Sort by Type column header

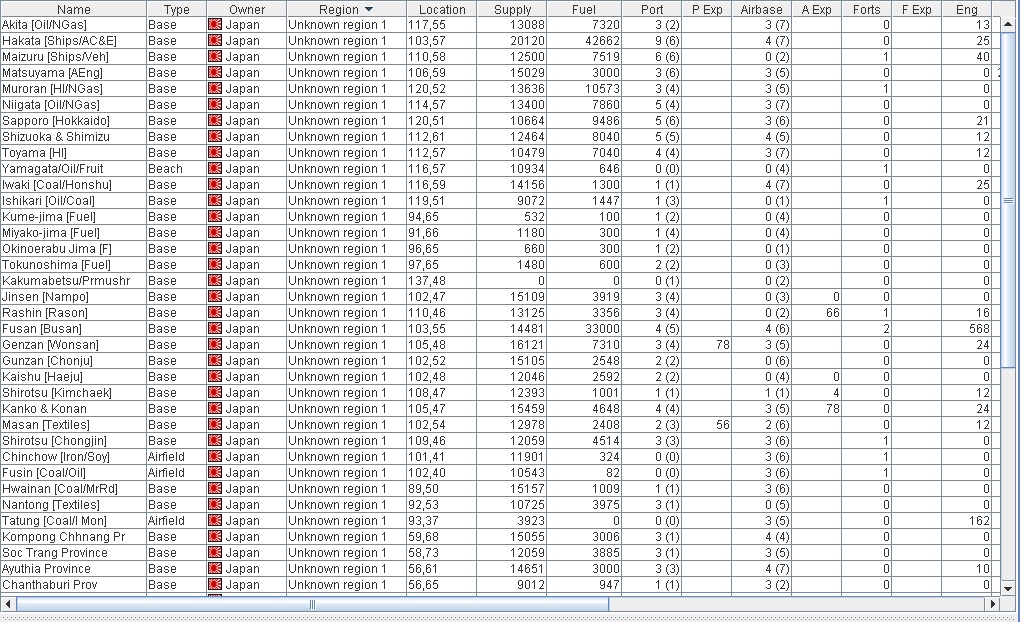tap(176, 9)
